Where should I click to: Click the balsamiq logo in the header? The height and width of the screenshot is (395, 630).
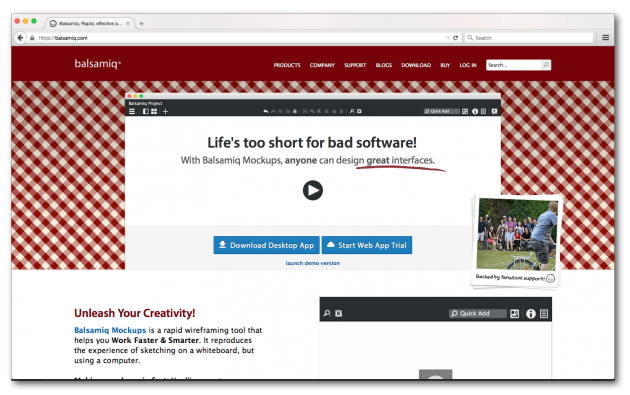tap(98, 64)
